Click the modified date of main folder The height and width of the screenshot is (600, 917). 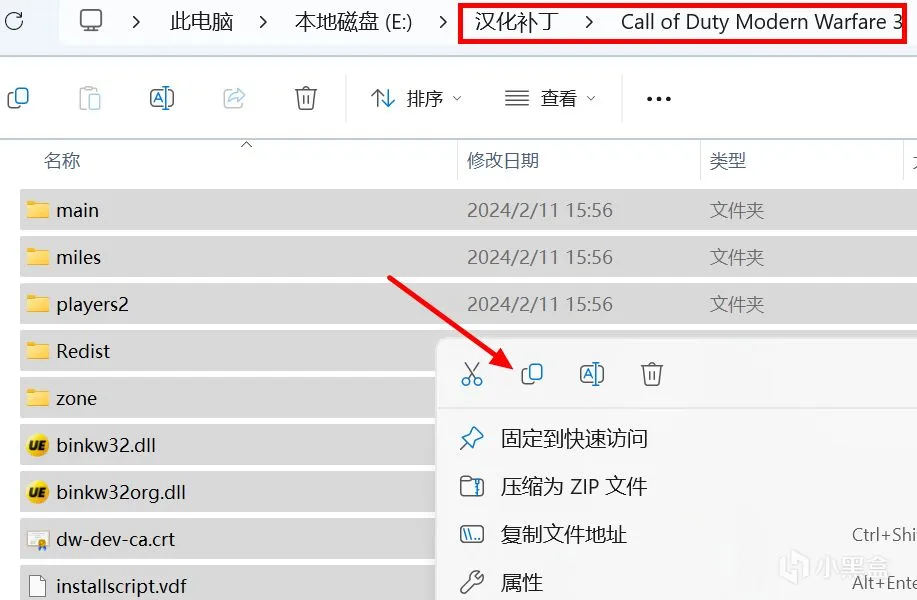[539, 211]
